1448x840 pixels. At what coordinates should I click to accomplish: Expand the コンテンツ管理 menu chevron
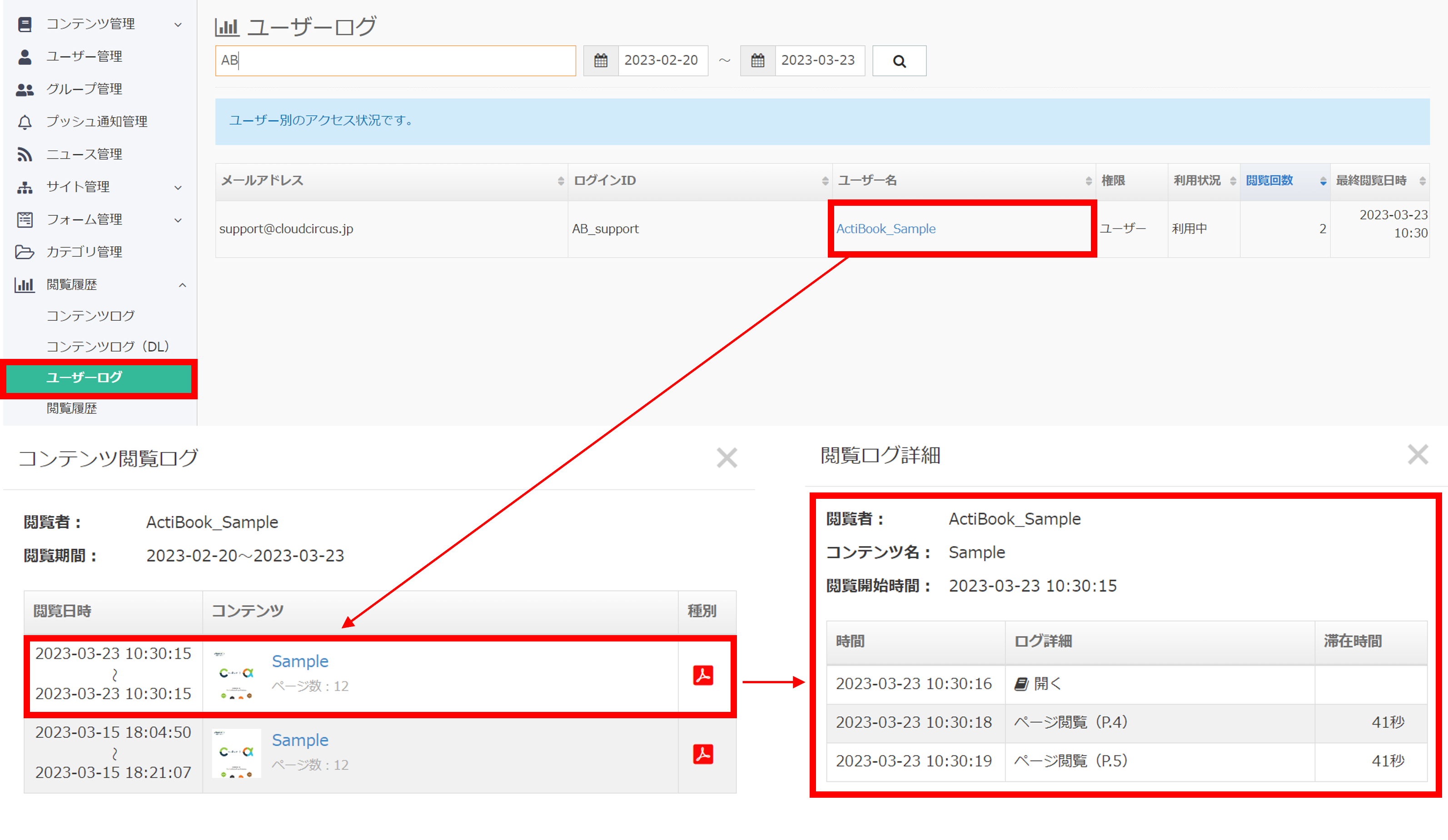coord(178,24)
